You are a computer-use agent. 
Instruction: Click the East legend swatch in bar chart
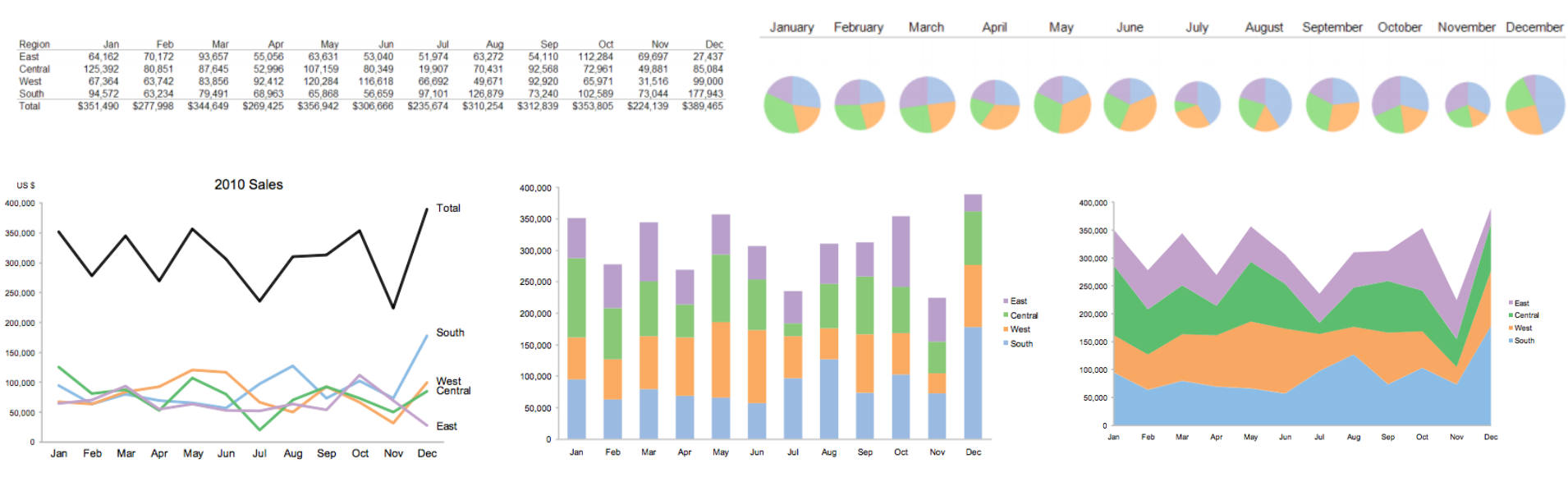pos(1006,301)
